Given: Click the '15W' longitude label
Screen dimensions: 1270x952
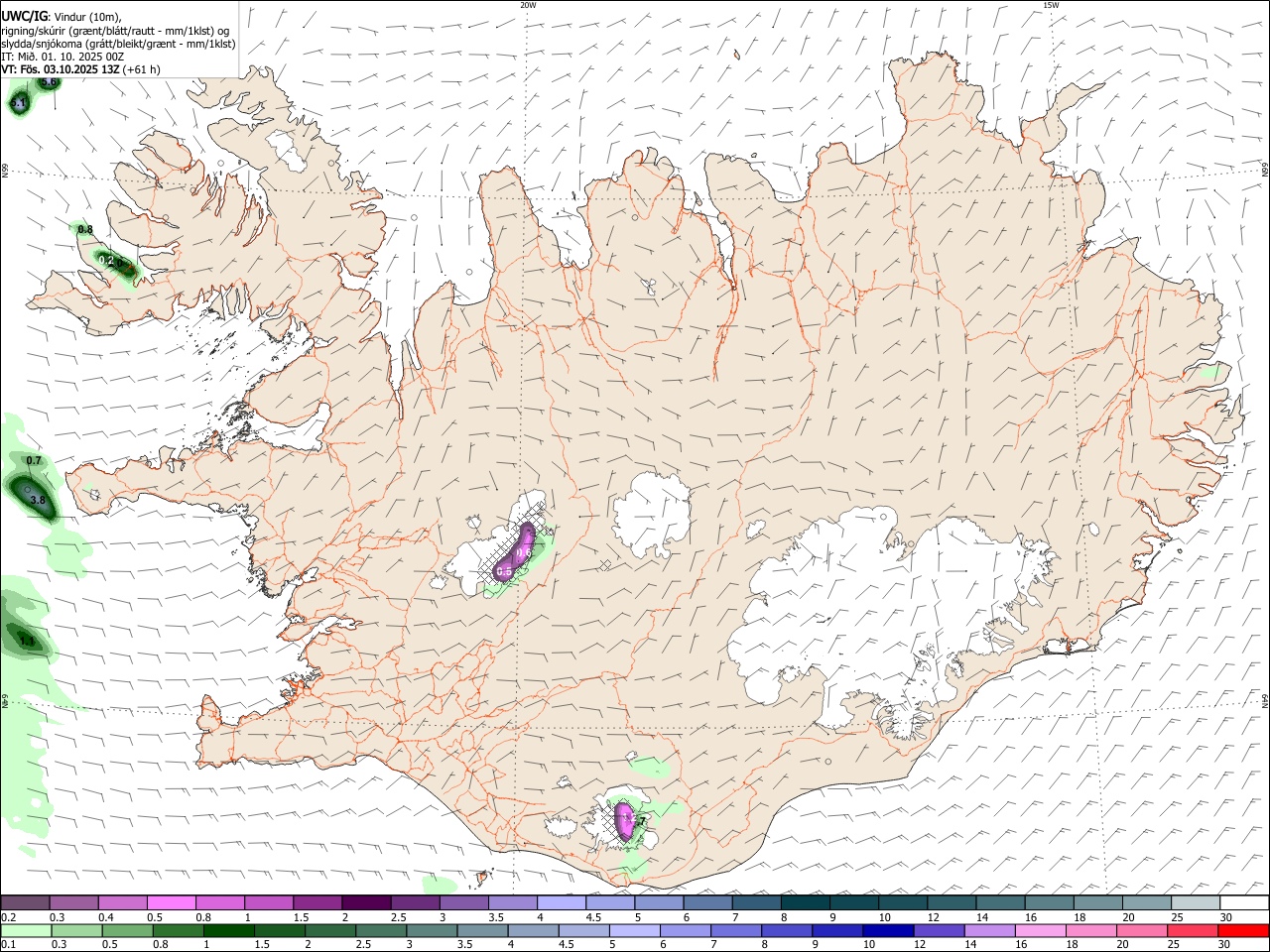Looking at the screenshot, I should (x=1051, y=5).
